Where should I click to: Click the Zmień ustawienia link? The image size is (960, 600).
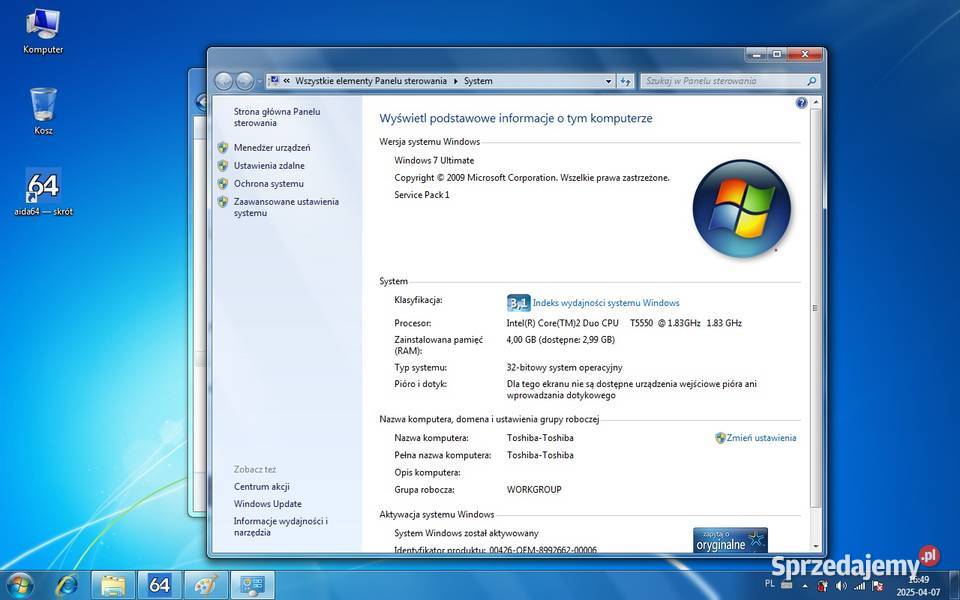[761, 438]
